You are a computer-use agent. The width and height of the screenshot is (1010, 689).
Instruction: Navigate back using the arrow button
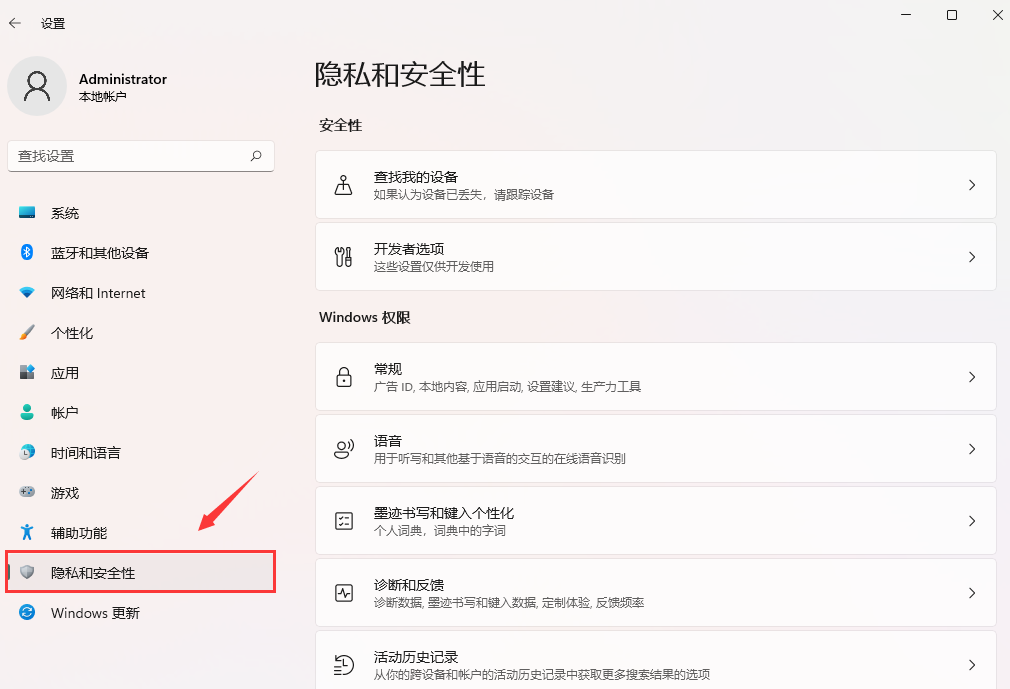15,22
